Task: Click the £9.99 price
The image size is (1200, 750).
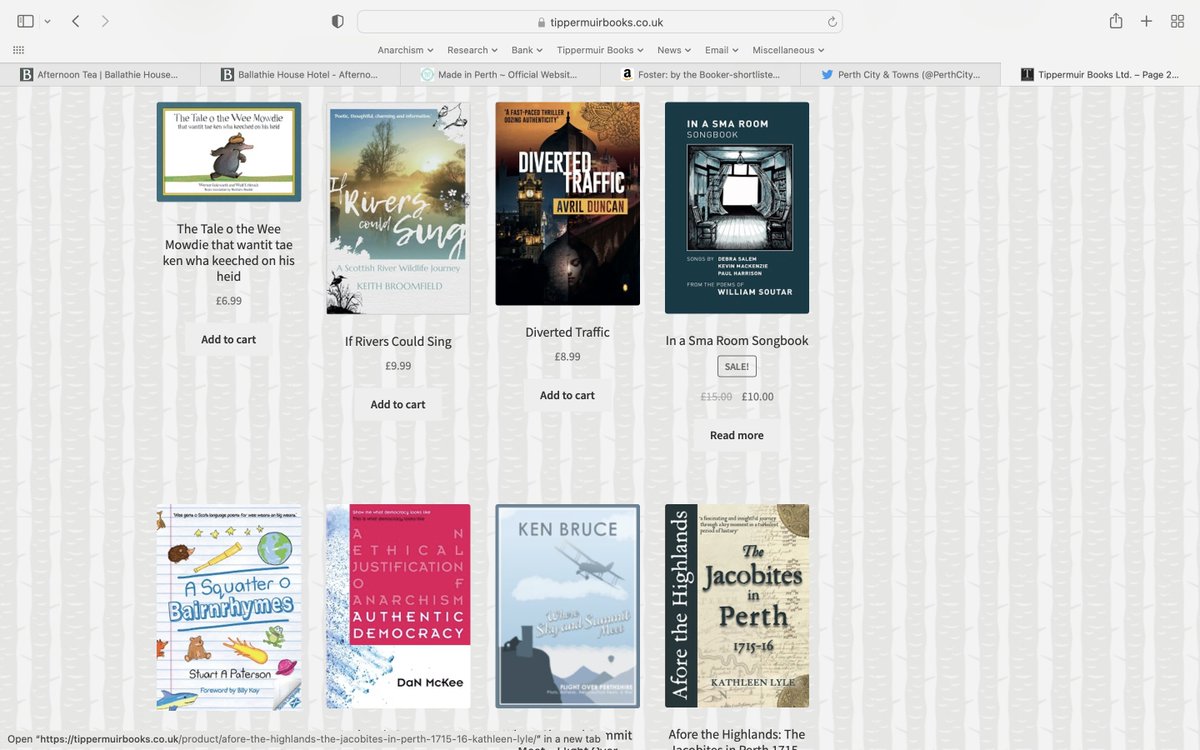Action: [x=398, y=366]
